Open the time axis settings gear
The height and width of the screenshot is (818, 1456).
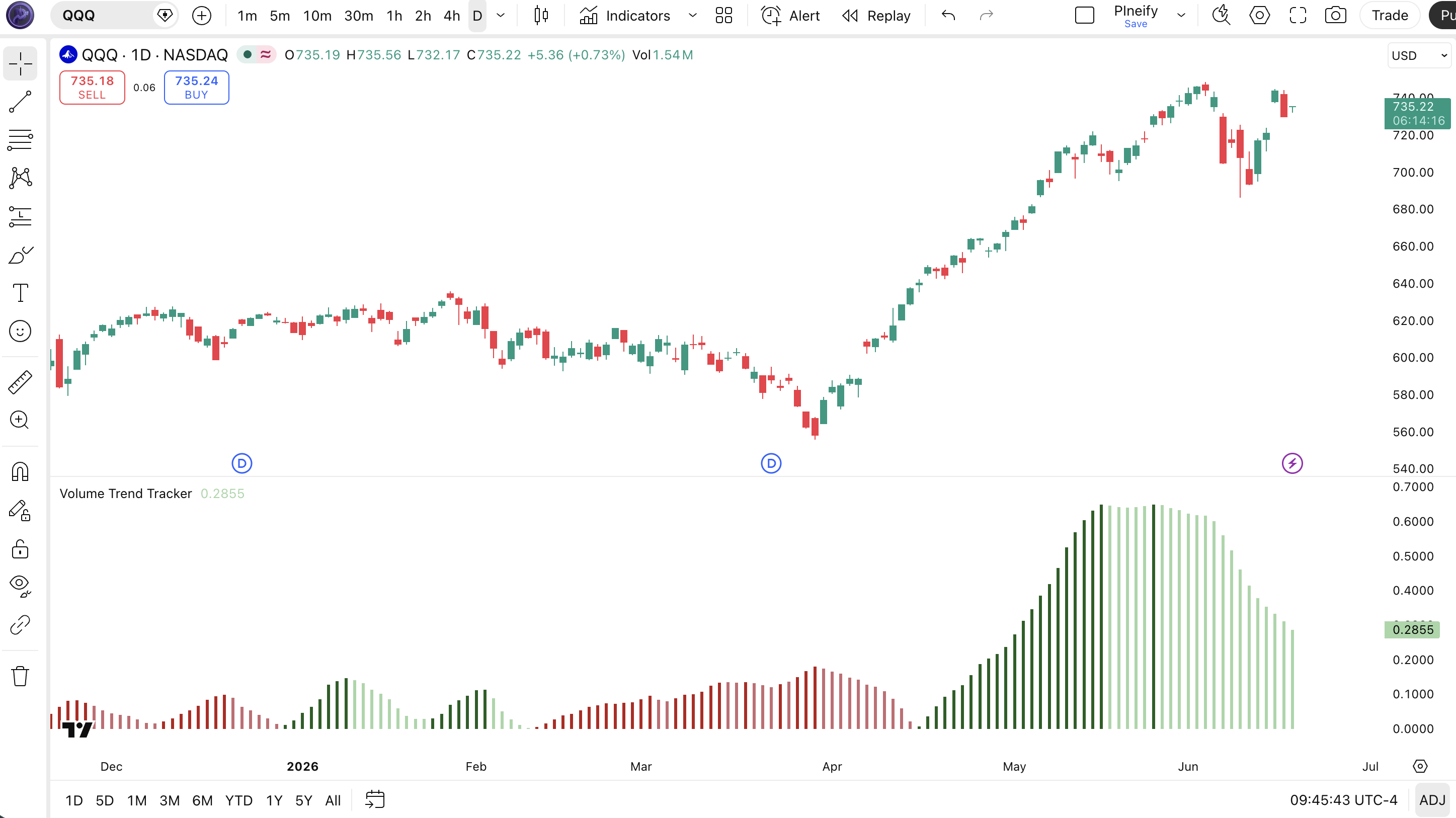1420,767
